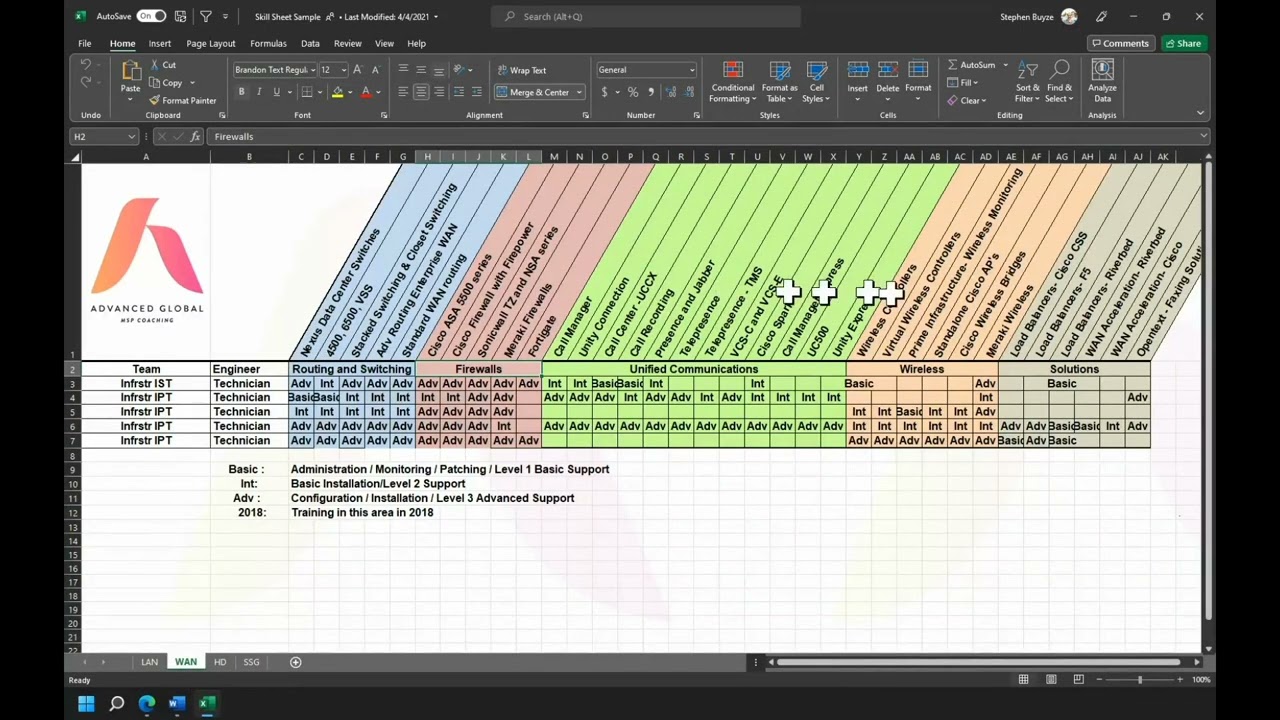Apply Percent Style number format
Screen dimensions: 1280x720
[x=633, y=92]
